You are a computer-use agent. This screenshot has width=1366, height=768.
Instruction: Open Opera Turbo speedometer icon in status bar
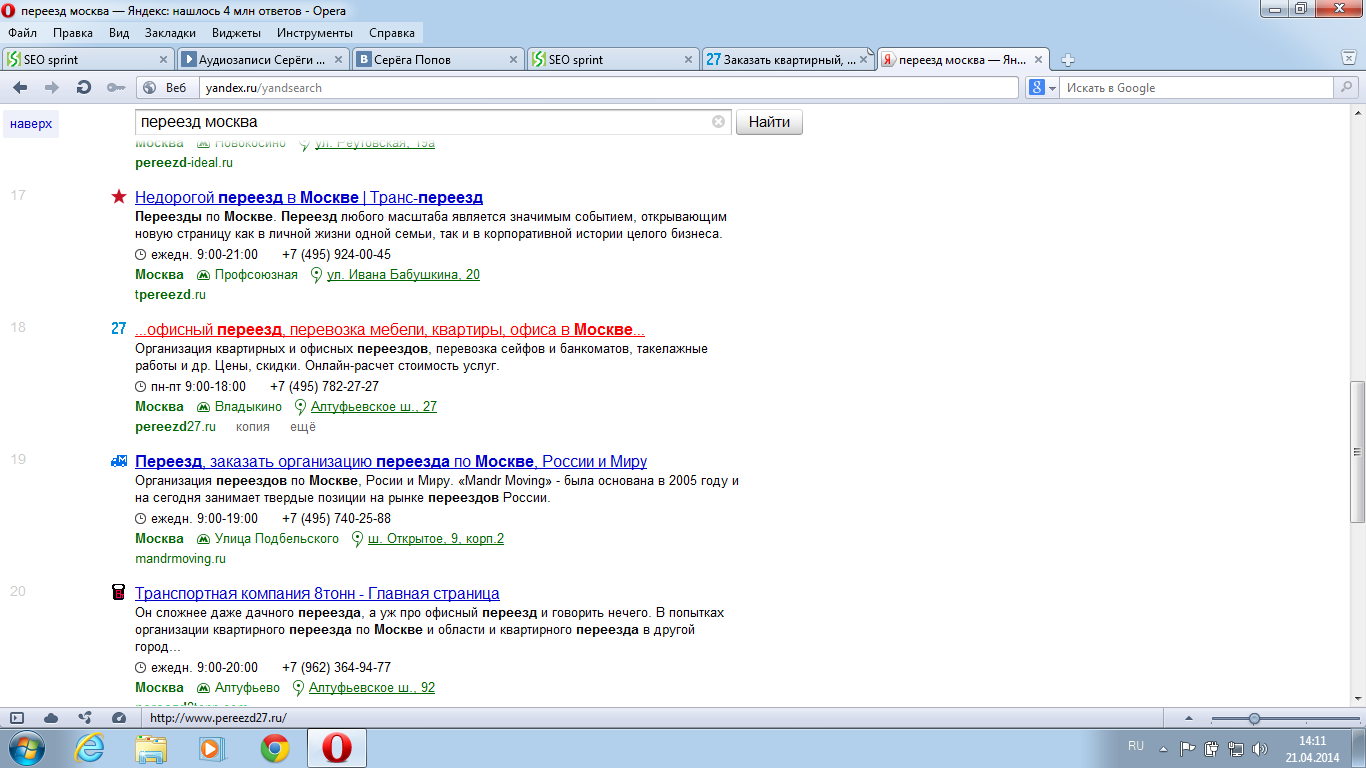pos(119,718)
